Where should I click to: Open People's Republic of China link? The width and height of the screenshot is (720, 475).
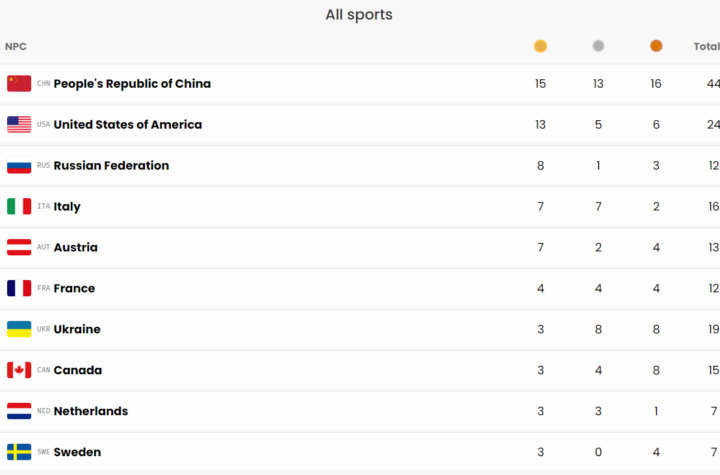coord(132,84)
